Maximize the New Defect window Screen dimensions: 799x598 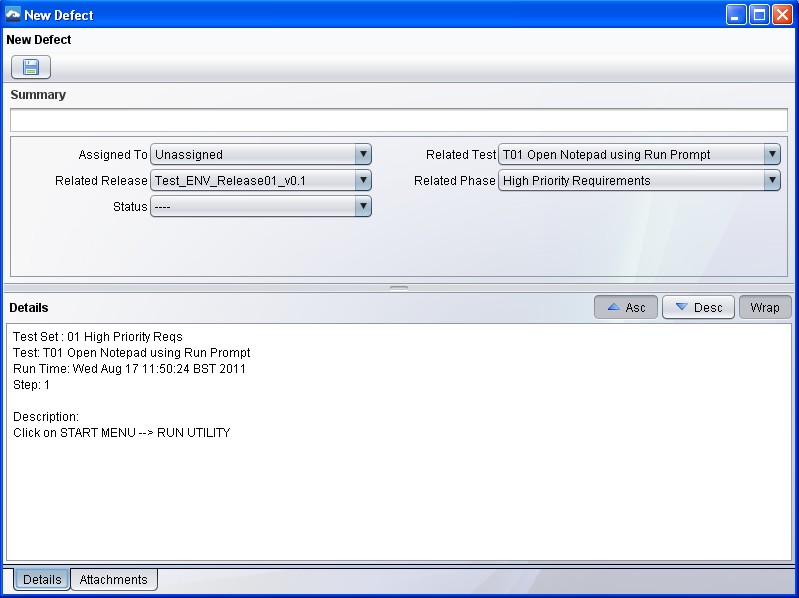coord(759,15)
